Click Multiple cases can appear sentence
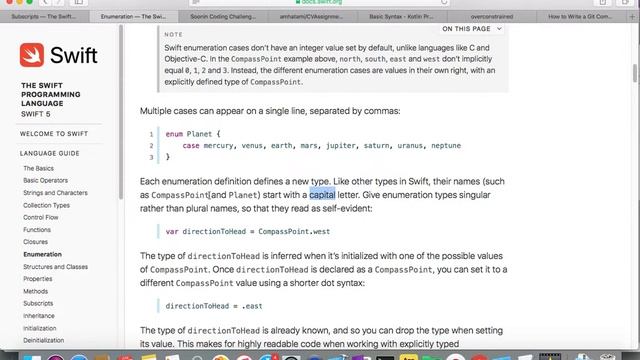This screenshot has height=360, width=640. pos(270,111)
